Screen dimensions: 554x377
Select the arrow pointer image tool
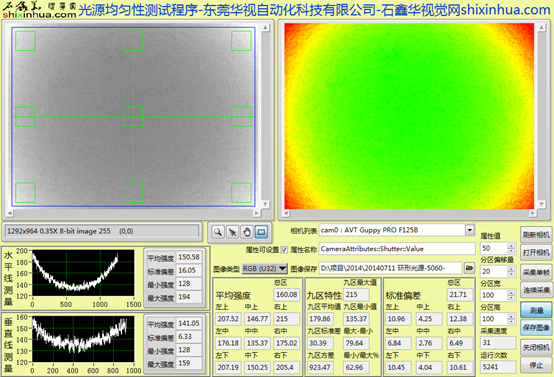coord(232,232)
